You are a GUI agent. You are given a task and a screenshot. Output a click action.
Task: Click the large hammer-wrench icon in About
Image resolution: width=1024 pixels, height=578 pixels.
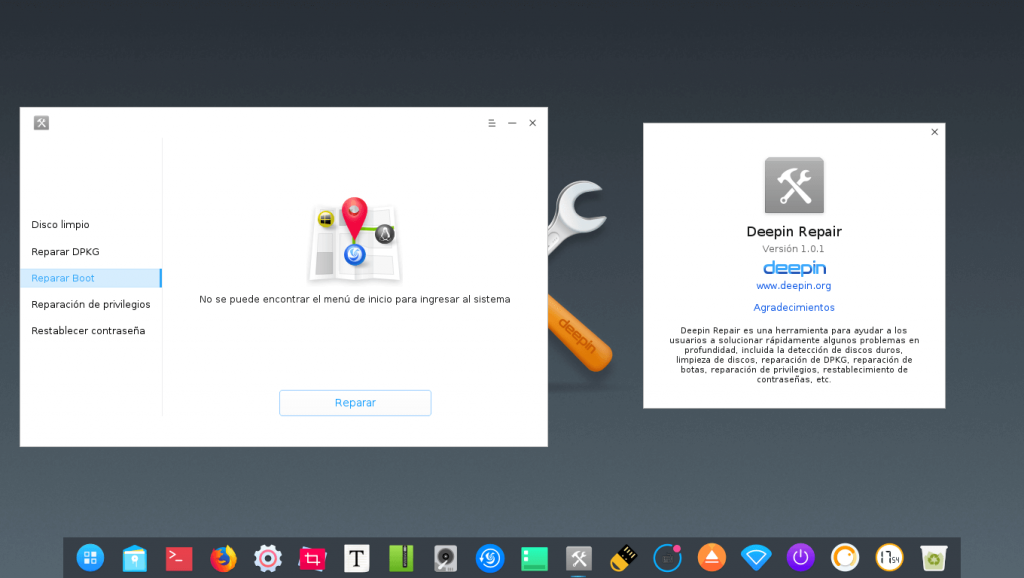(794, 185)
